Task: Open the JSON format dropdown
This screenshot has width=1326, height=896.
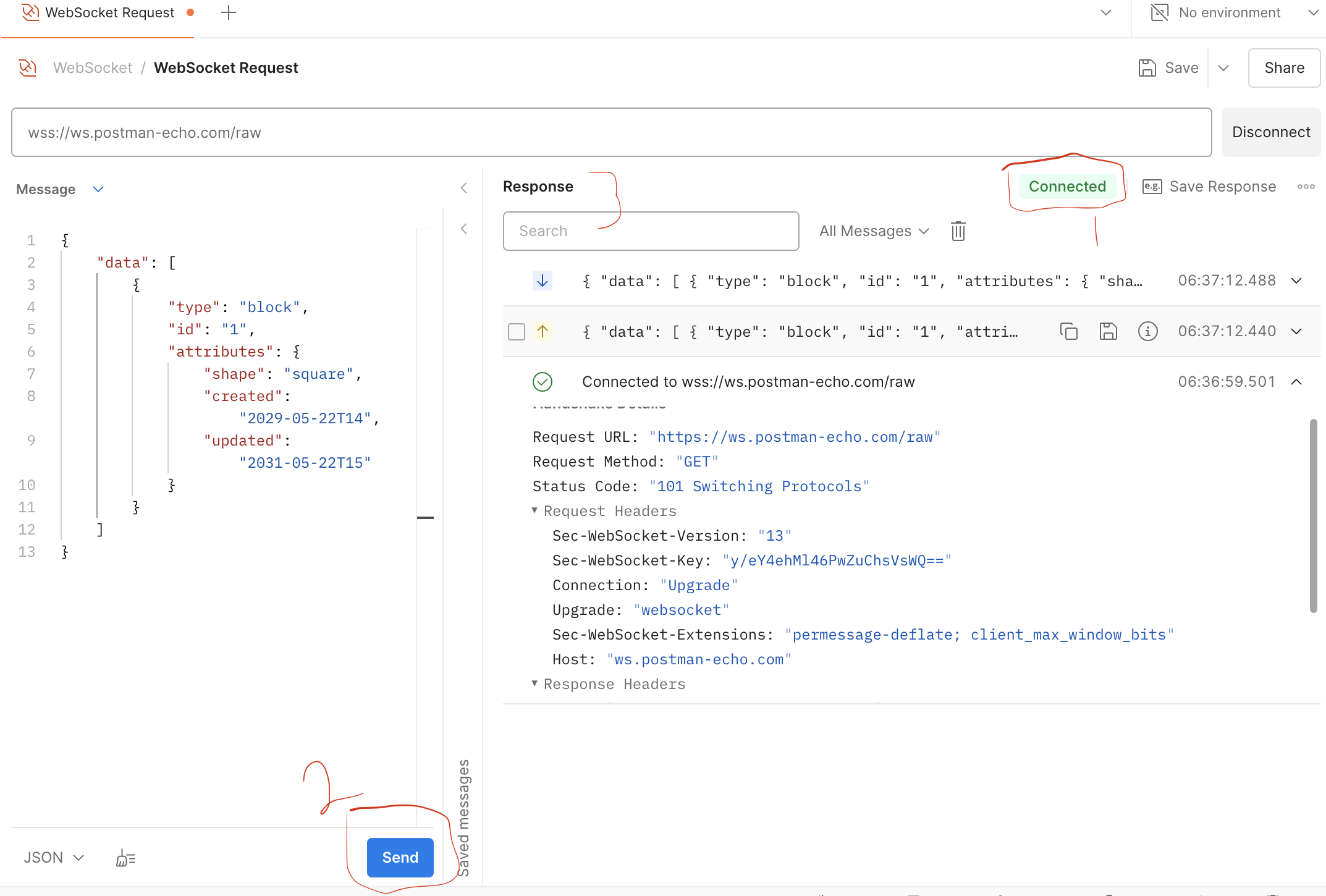Action: click(x=53, y=858)
